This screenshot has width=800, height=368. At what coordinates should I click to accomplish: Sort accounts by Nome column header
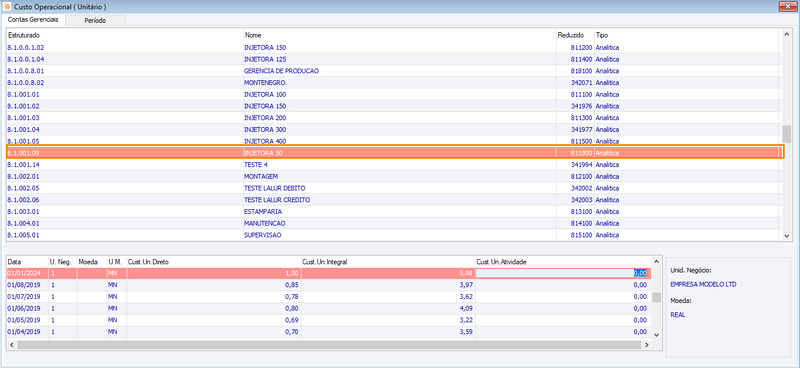399,35
